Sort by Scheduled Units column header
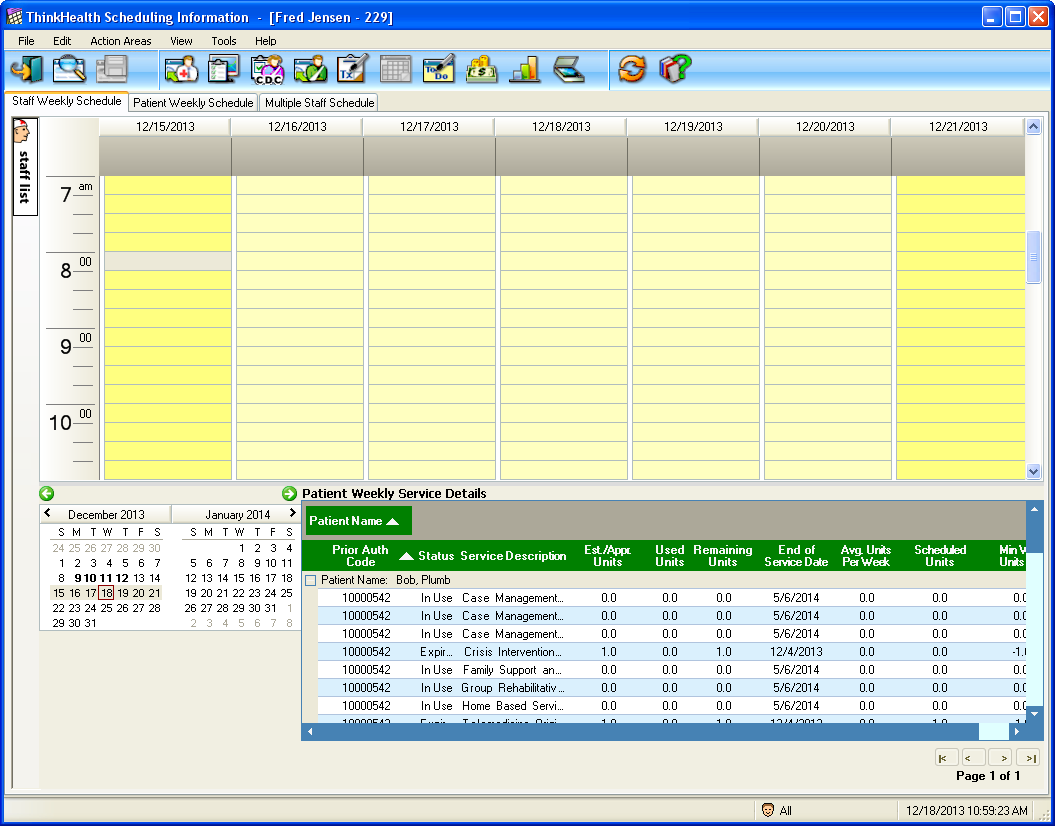 click(940, 556)
